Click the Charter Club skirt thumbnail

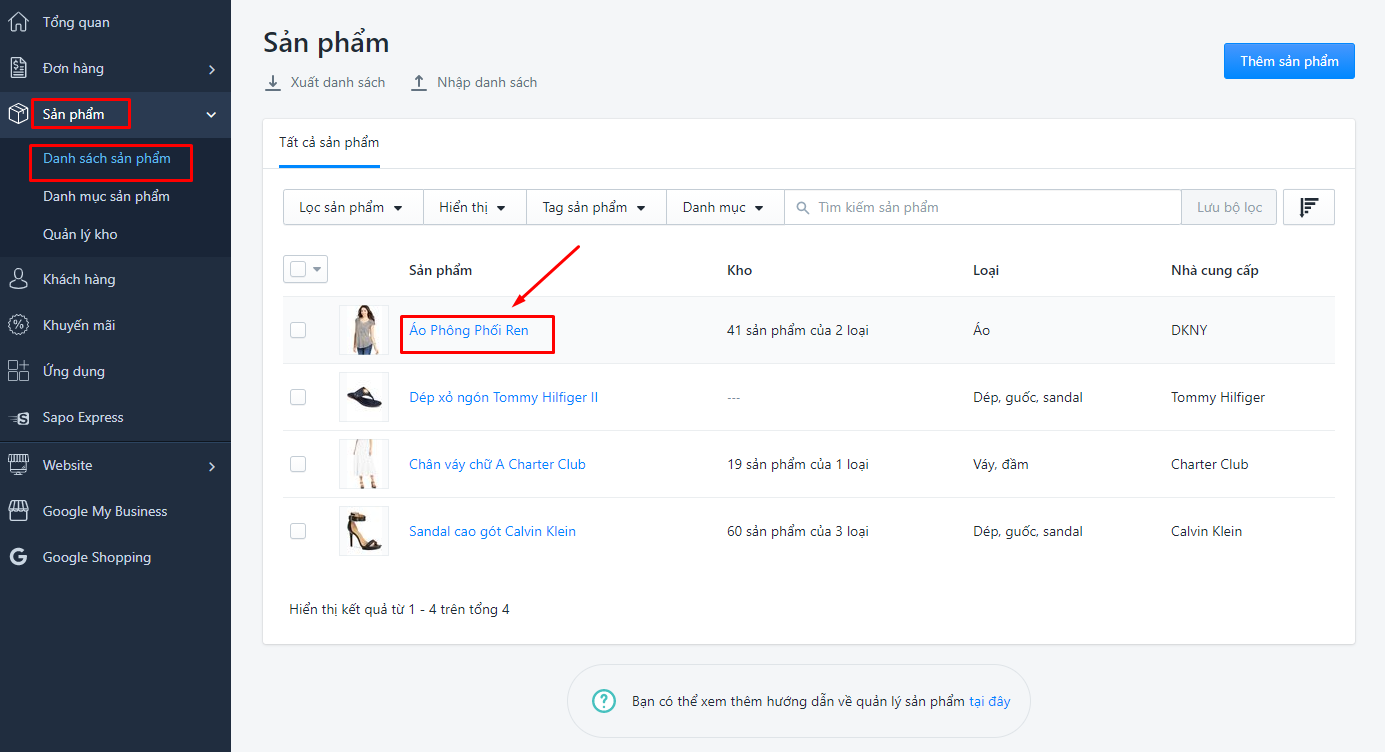(363, 464)
